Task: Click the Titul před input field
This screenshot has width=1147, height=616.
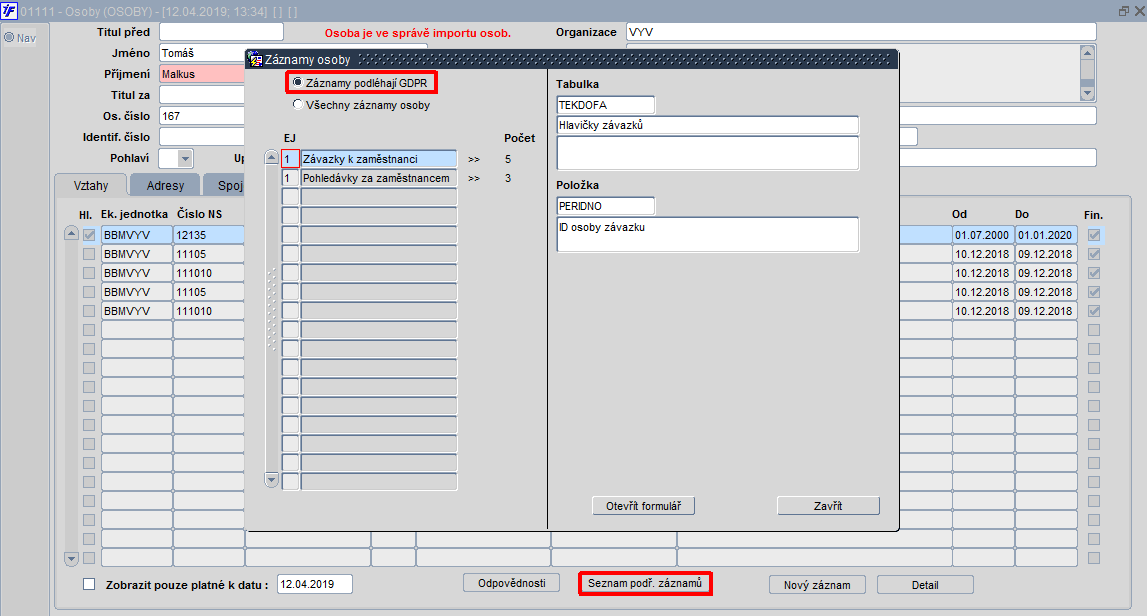Action: point(221,31)
